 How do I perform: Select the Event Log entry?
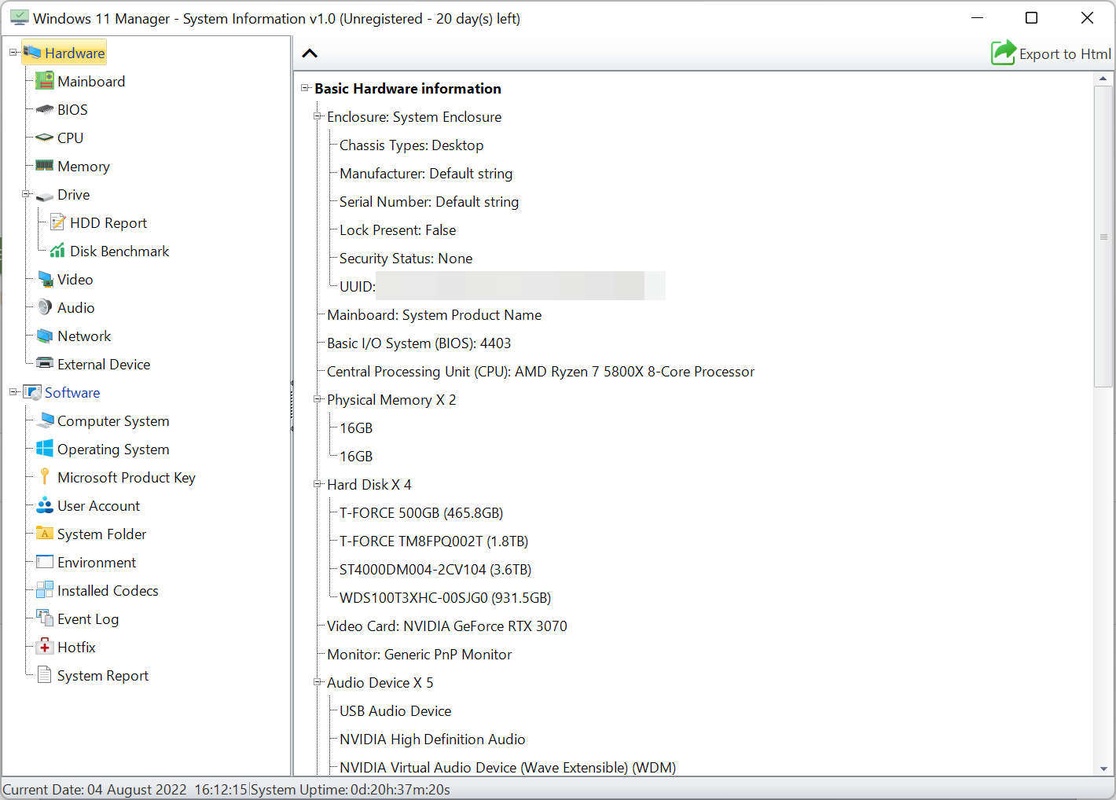(87, 619)
